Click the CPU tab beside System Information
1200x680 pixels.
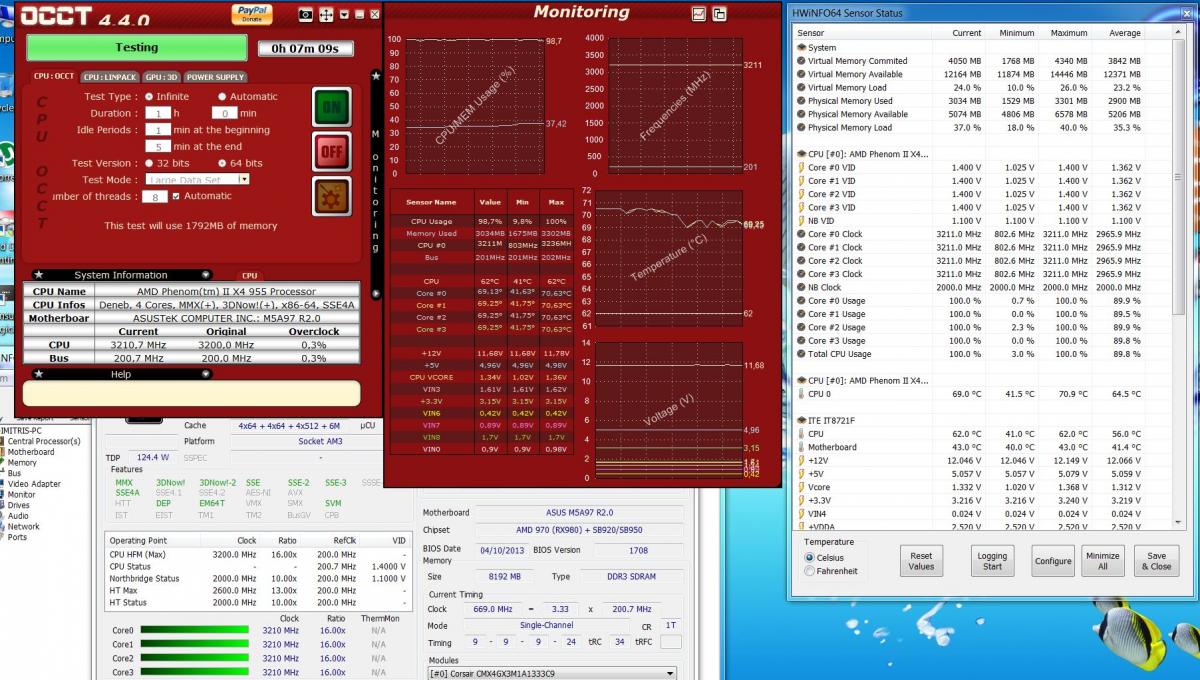pos(249,275)
